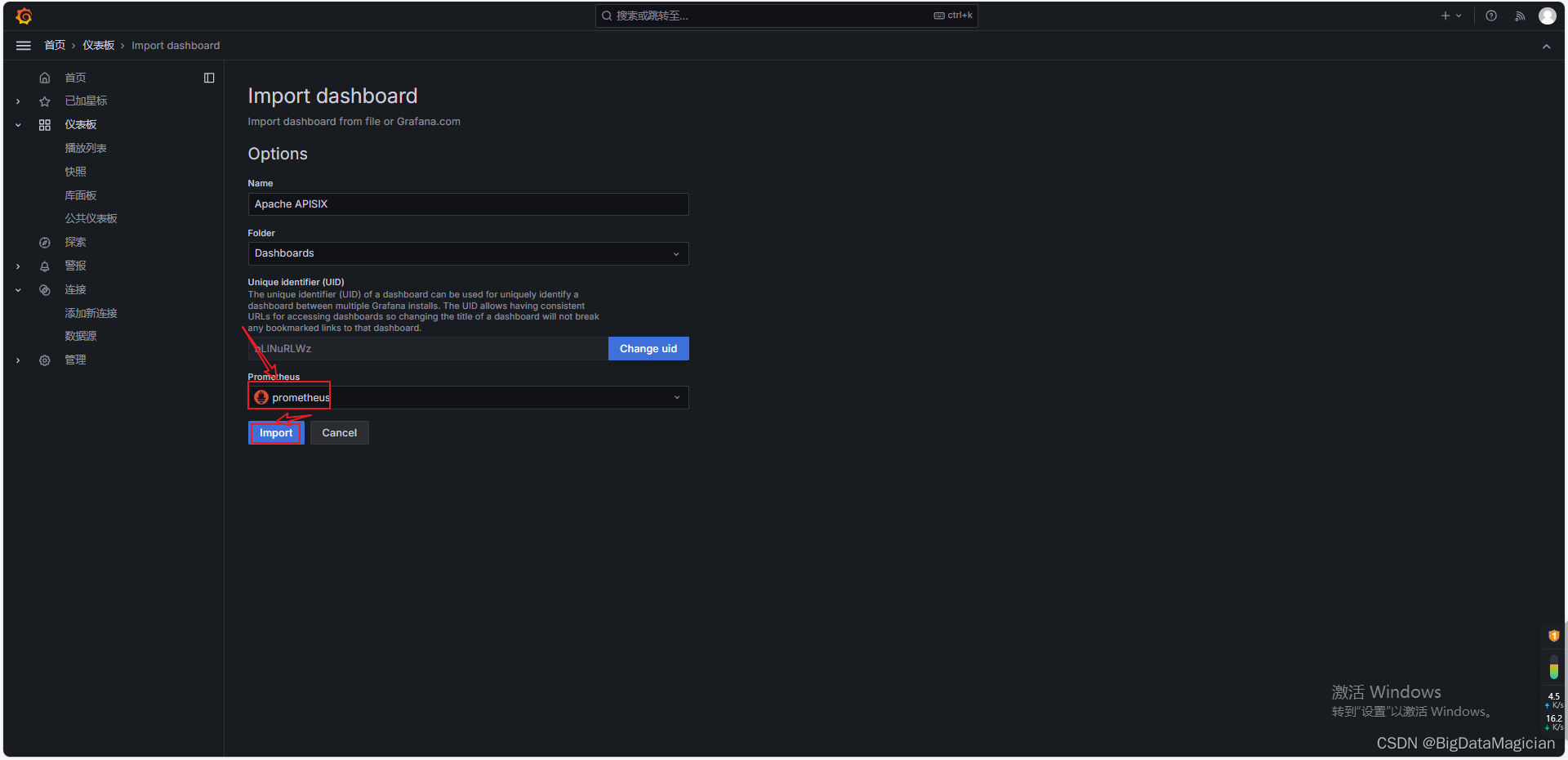Open the plus new item menu

1451,16
